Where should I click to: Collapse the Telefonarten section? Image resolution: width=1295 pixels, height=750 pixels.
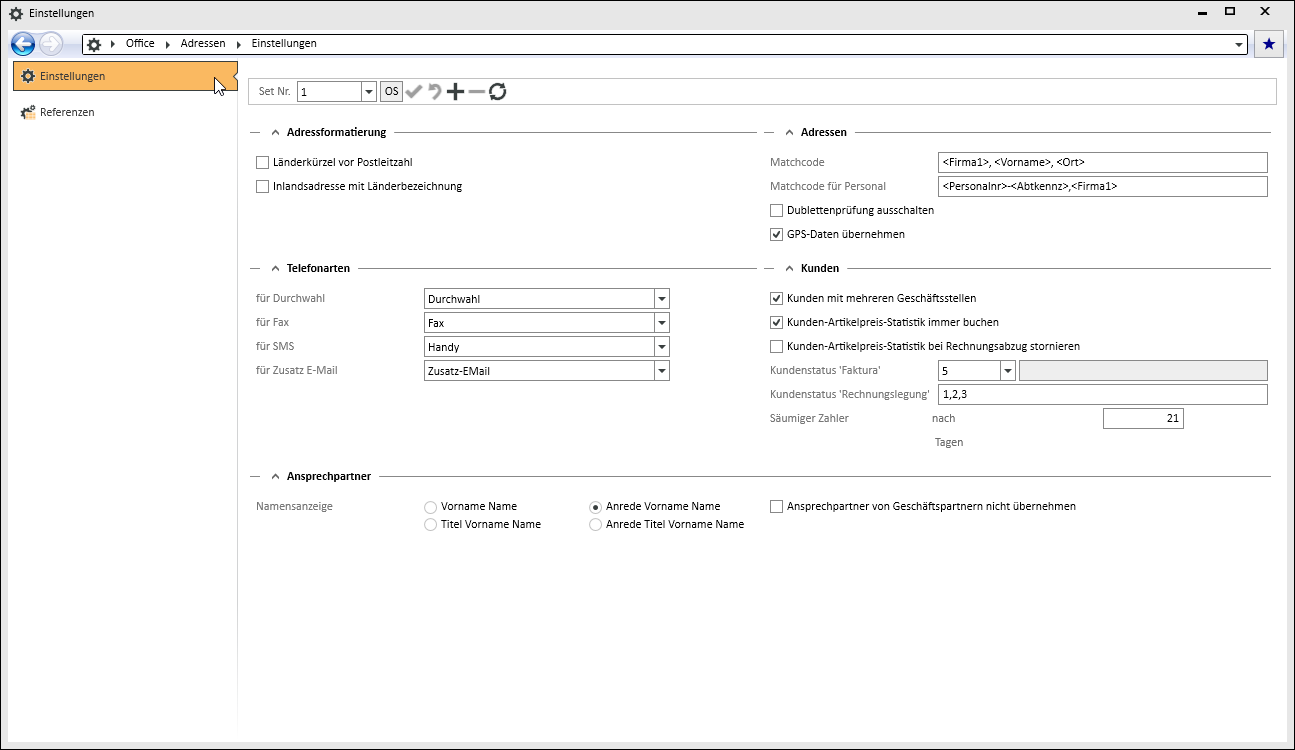(275, 269)
